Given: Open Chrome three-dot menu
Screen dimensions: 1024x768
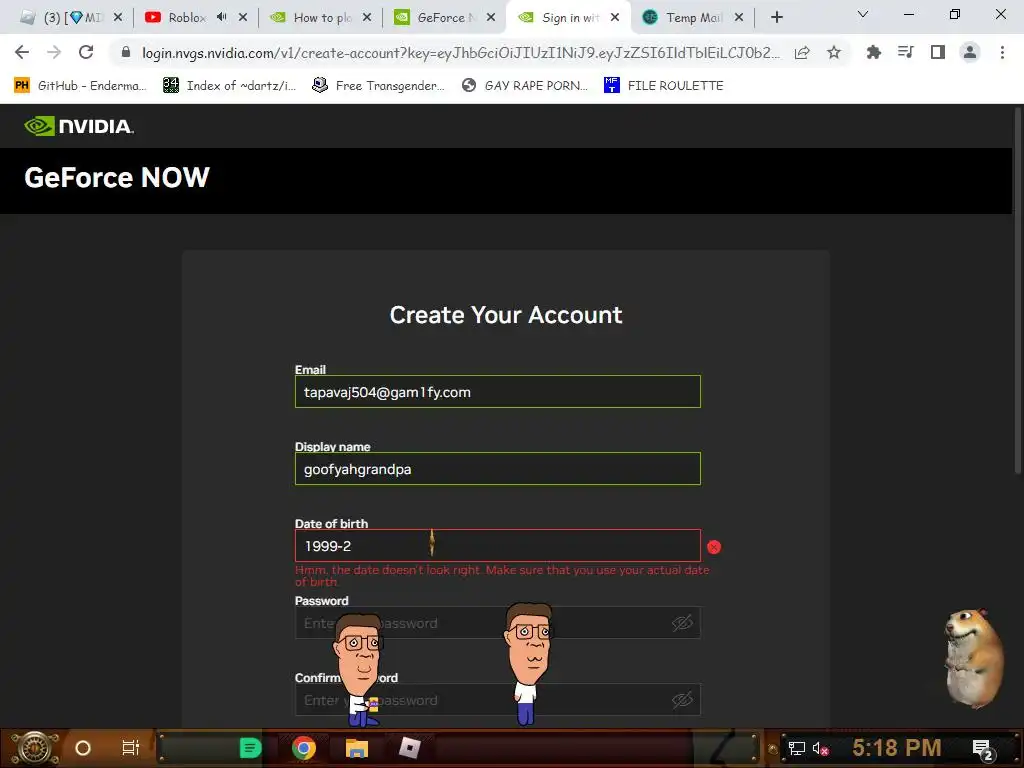Looking at the screenshot, I should (1002, 52).
